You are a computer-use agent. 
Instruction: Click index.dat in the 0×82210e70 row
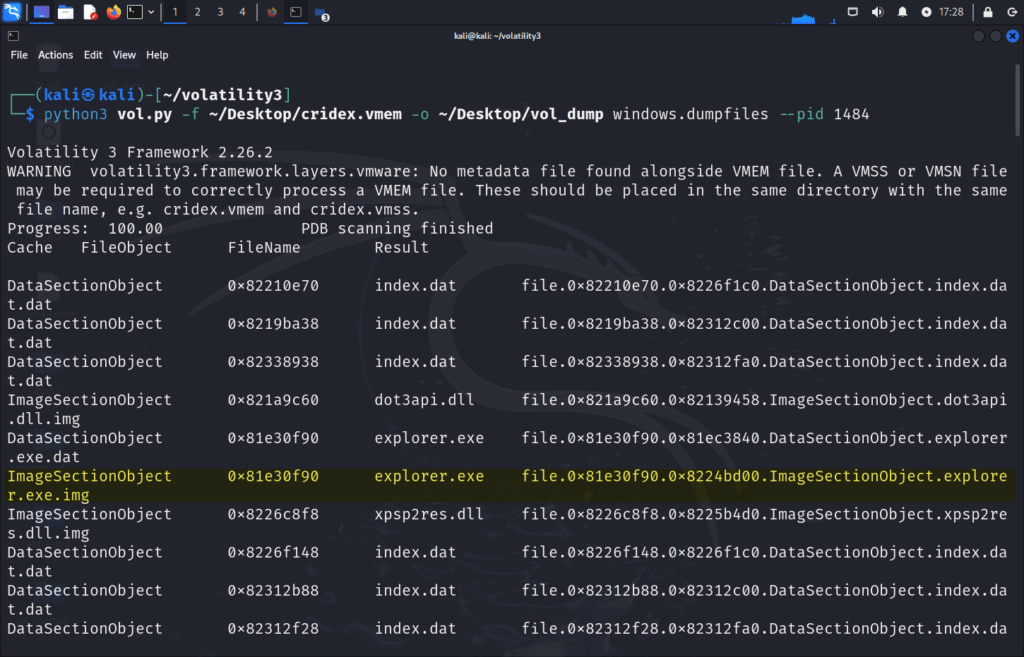[415, 285]
